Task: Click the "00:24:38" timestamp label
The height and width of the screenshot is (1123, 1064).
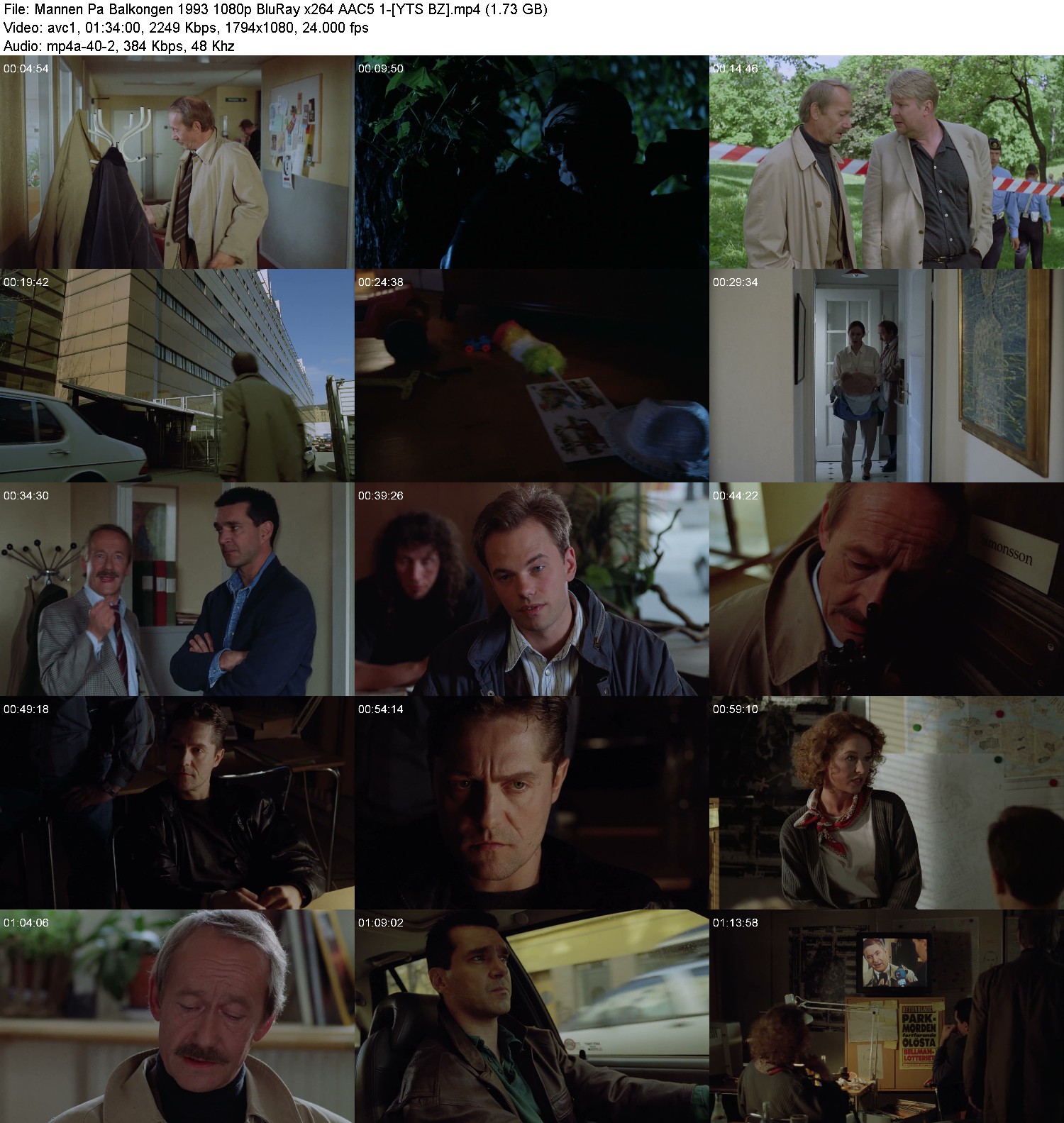Action: [x=381, y=282]
